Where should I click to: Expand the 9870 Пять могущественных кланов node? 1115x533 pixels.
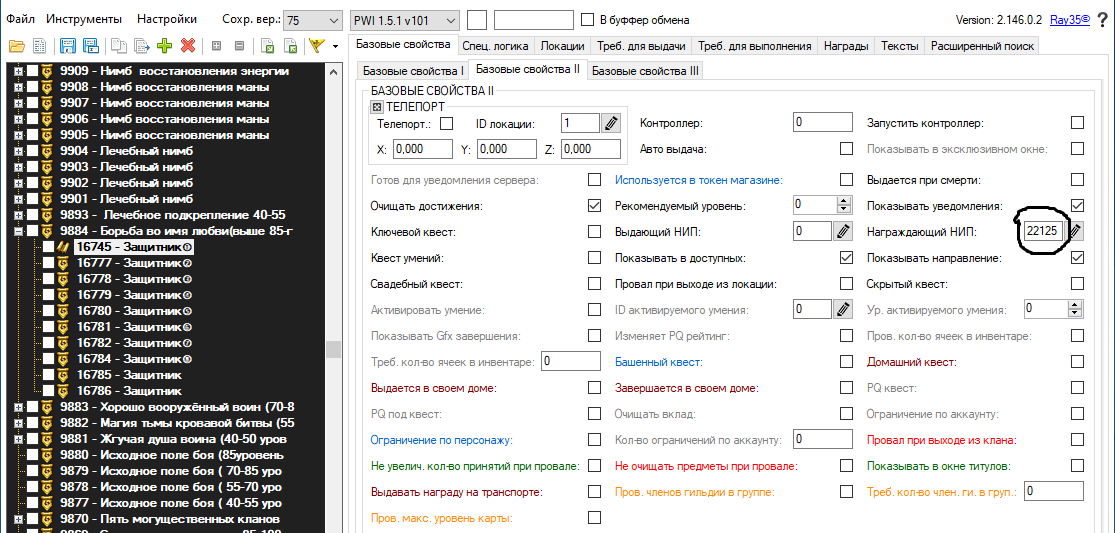click(17, 519)
